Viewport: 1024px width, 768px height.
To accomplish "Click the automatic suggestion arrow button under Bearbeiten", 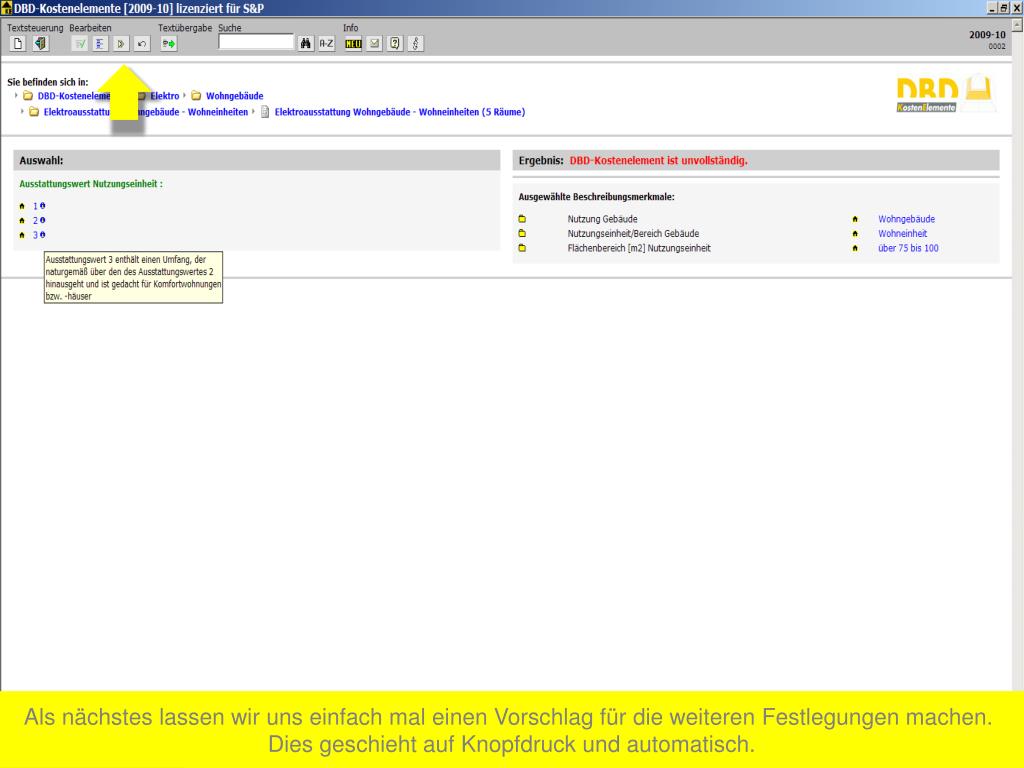I will click(121, 43).
